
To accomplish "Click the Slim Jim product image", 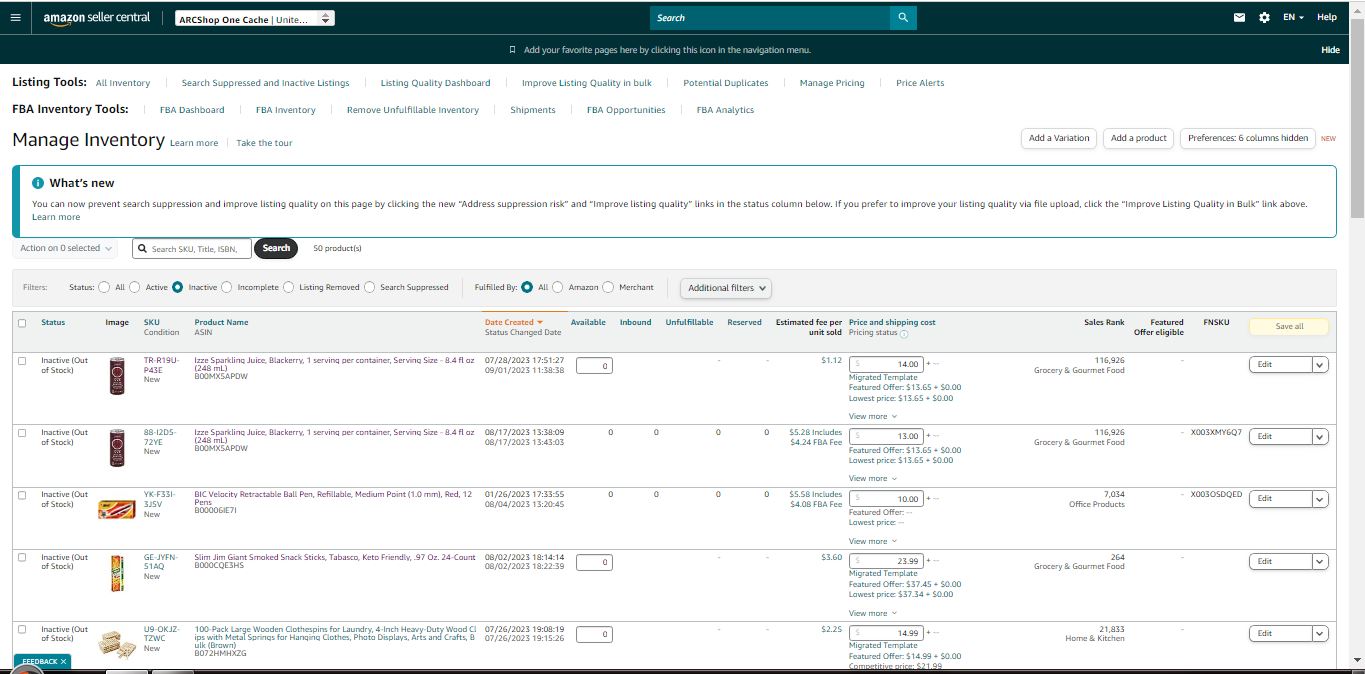I will click(x=117, y=573).
